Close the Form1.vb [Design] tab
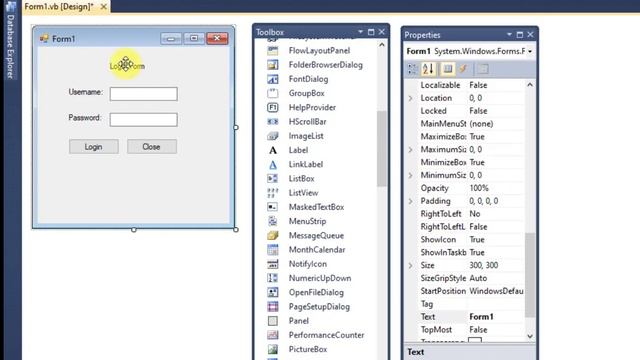Viewport: 640px width, 360px height. pos(104,7)
